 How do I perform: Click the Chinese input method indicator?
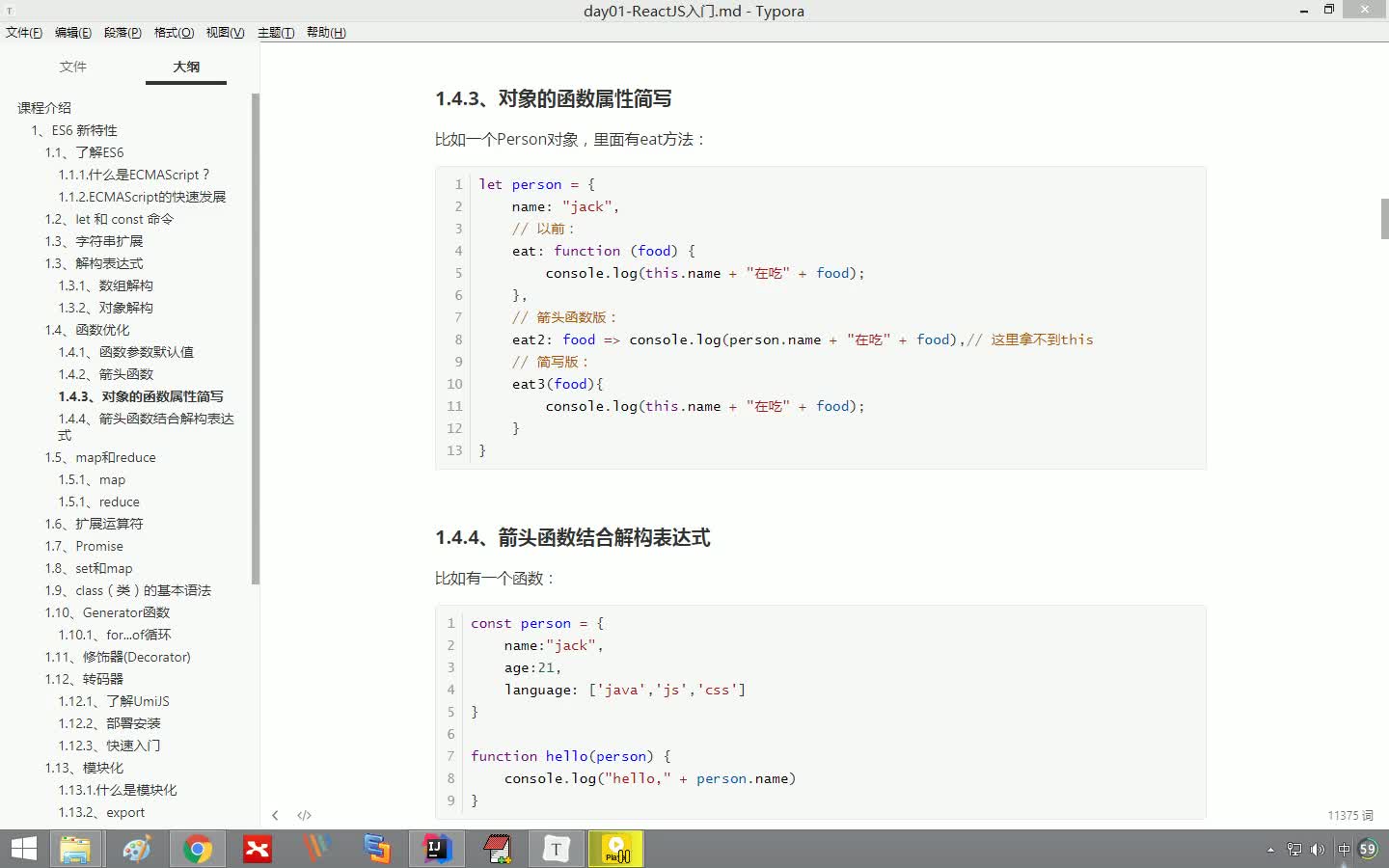tap(1344, 850)
